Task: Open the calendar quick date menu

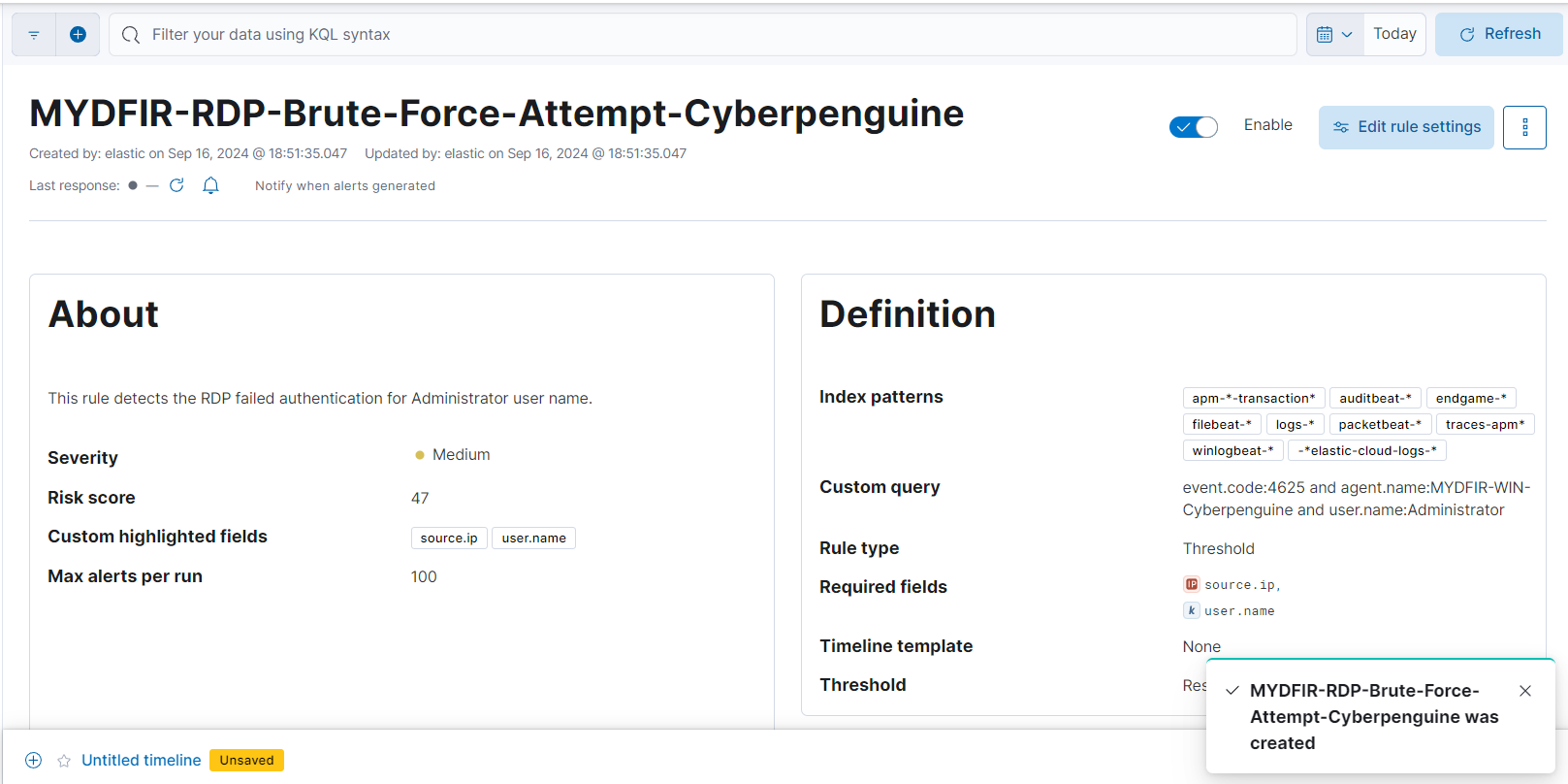Action: tap(1335, 35)
